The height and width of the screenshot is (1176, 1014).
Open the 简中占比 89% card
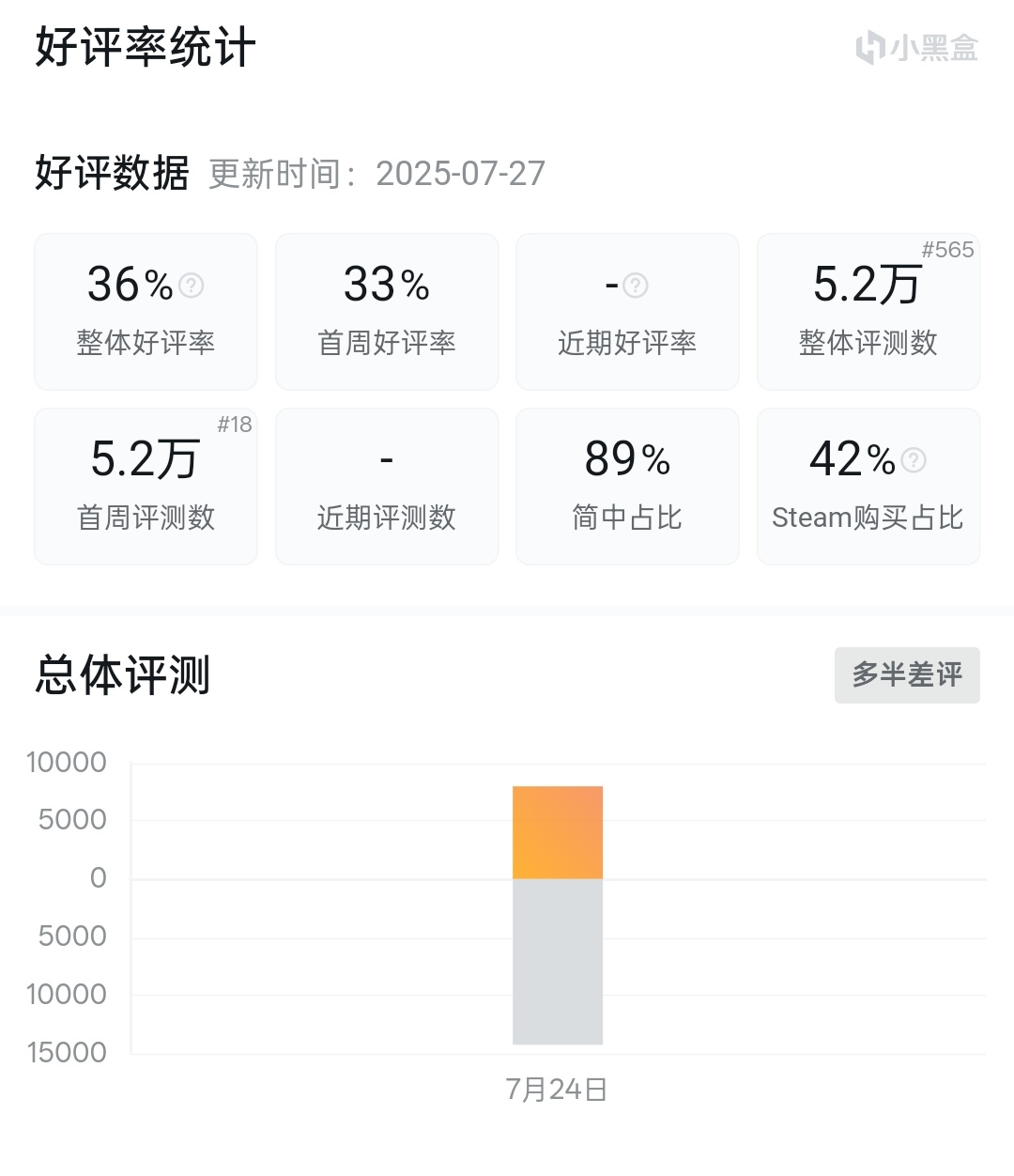pyautogui.click(x=627, y=487)
